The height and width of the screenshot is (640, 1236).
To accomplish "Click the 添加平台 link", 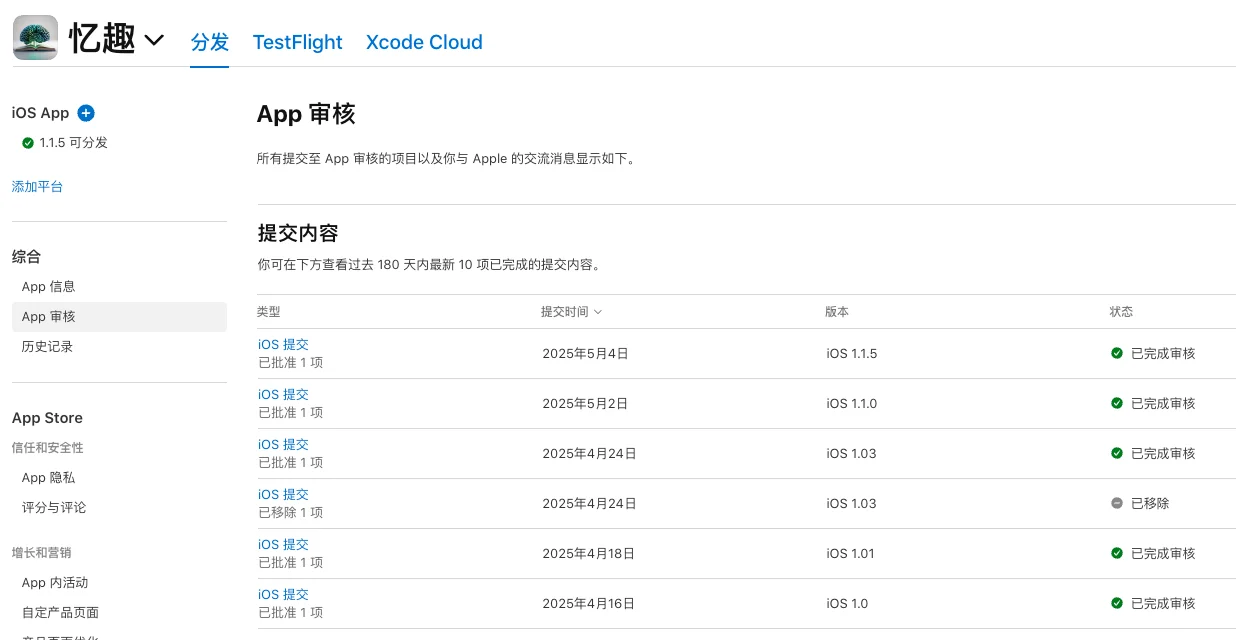I will pyautogui.click(x=37, y=186).
